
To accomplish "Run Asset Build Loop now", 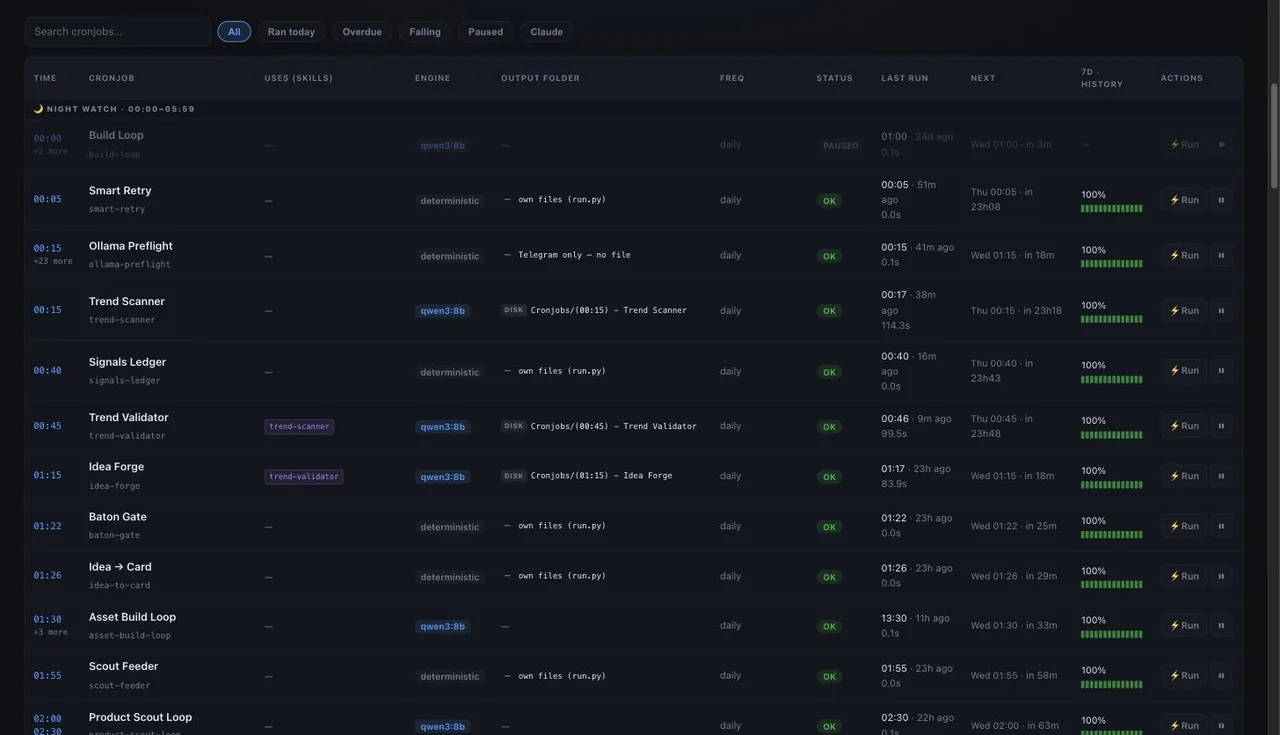I will [1184, 626].
